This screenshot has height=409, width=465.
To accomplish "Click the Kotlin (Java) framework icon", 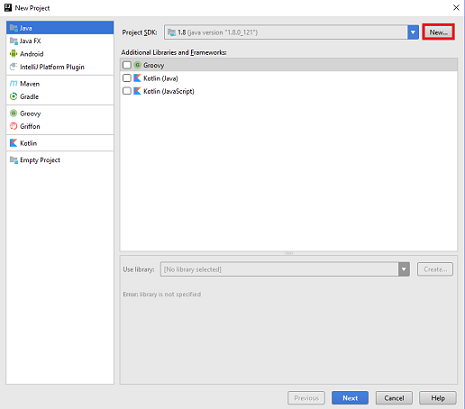I will coord(137,78).
